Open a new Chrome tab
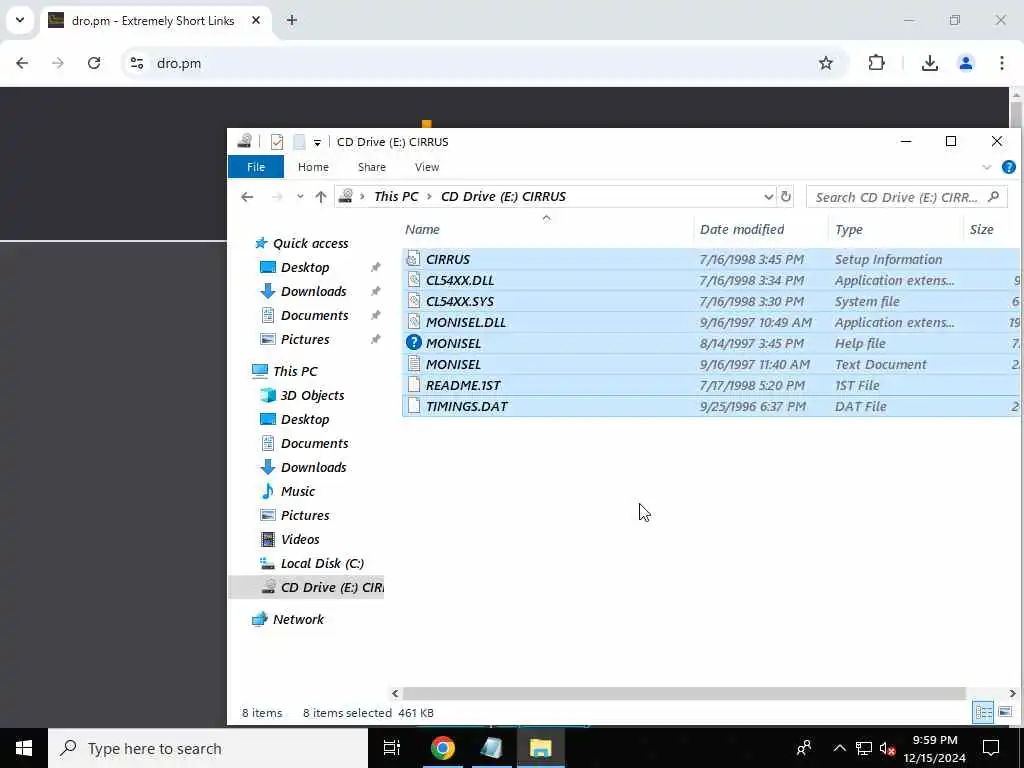Viewport: 1024px width, 768px height. (x=292, y=20)
